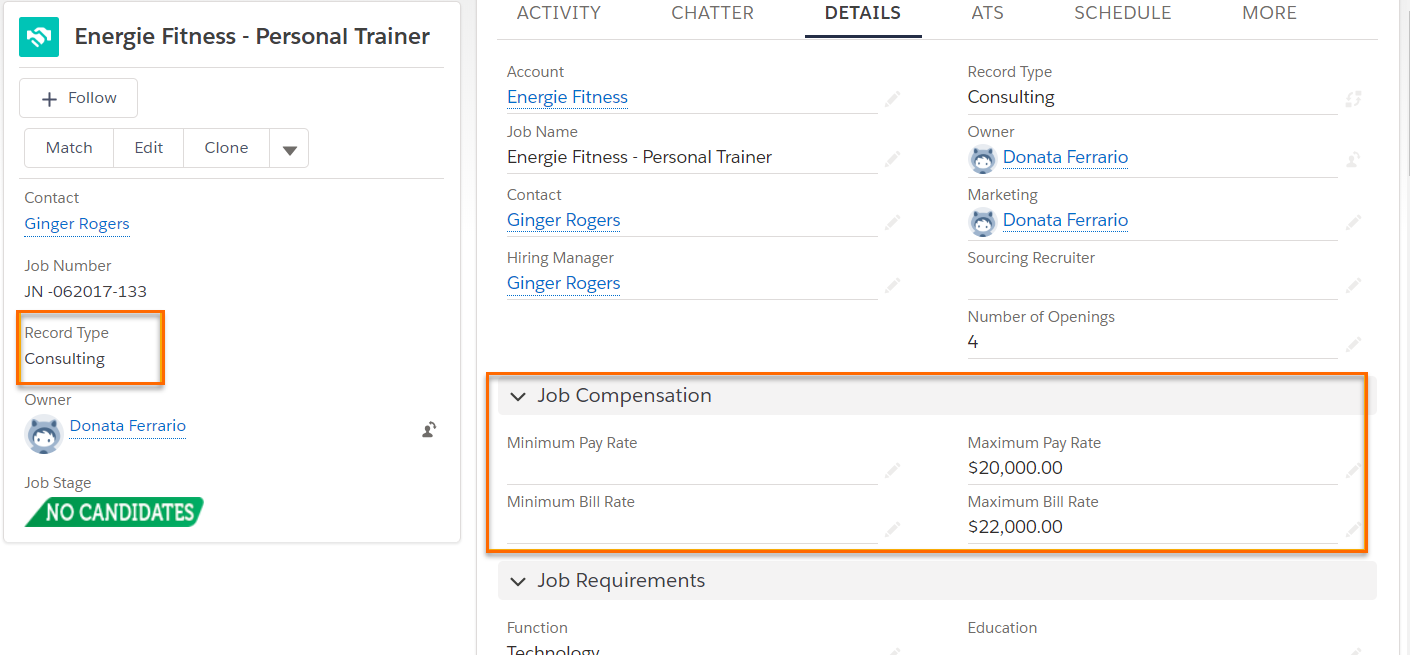This screenshot has width=1410, height=655.
Task: Click Consulting value in Details Record Type field
Action: click(x=1011, y=97)
